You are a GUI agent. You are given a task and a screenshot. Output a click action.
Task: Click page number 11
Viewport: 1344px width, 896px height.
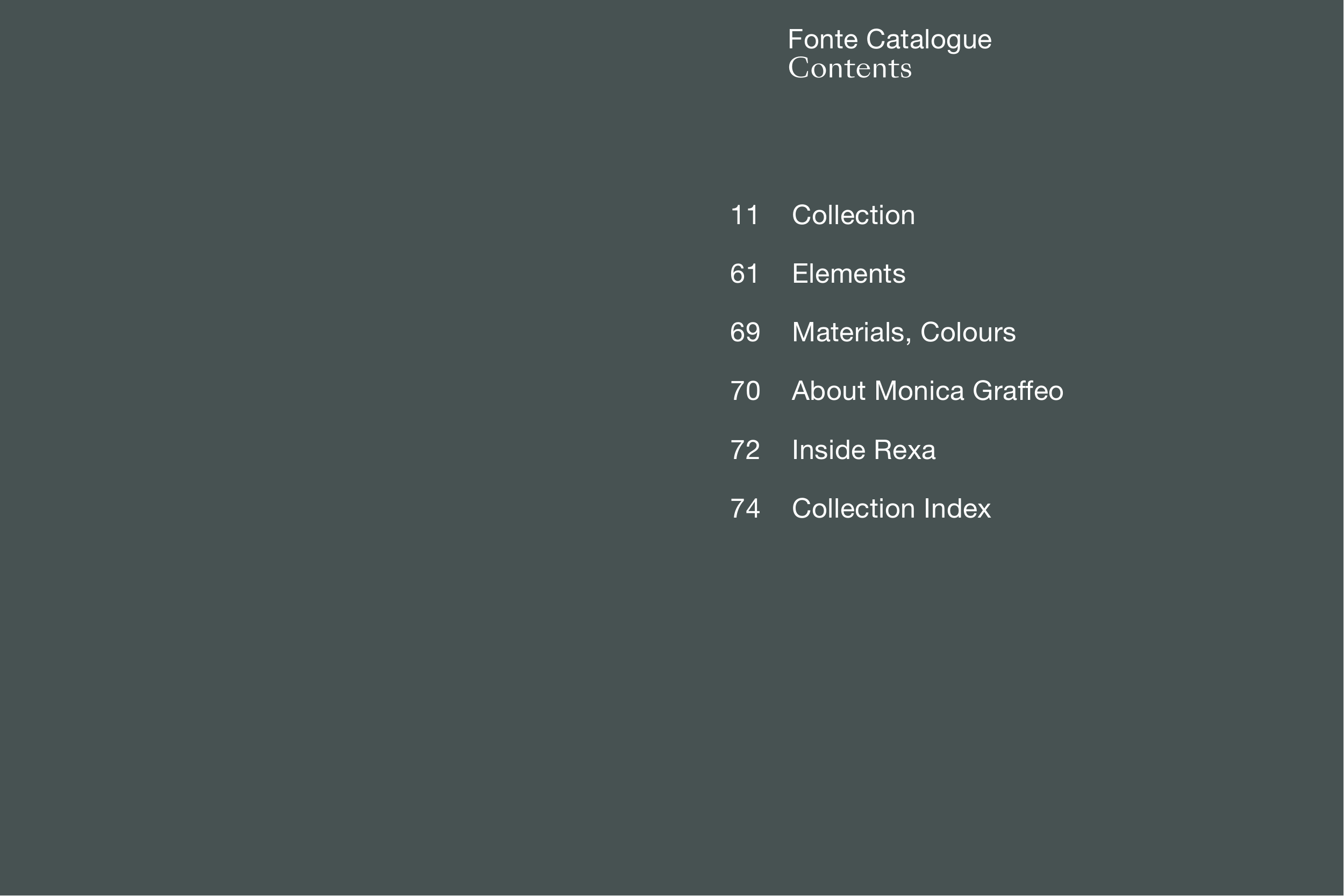[744, 216]
